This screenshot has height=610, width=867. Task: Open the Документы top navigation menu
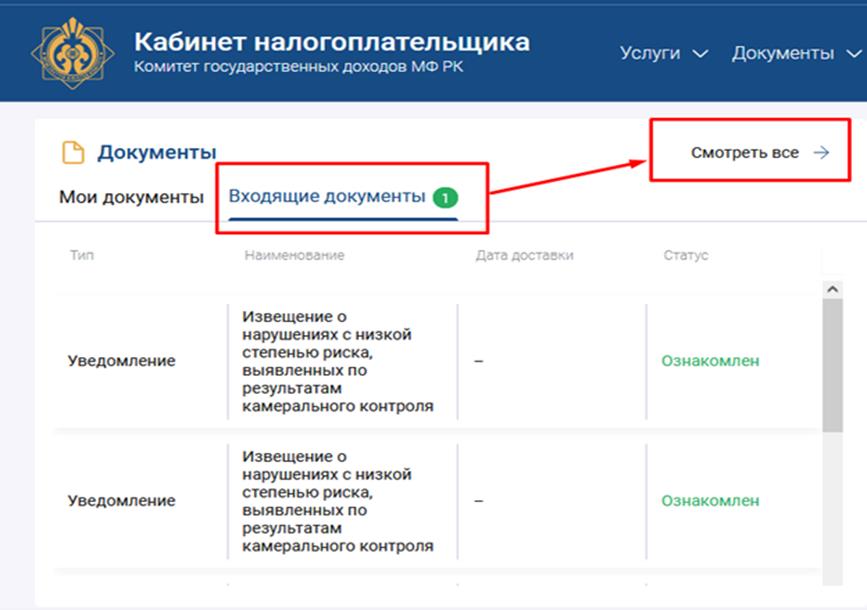click(782, 53)
